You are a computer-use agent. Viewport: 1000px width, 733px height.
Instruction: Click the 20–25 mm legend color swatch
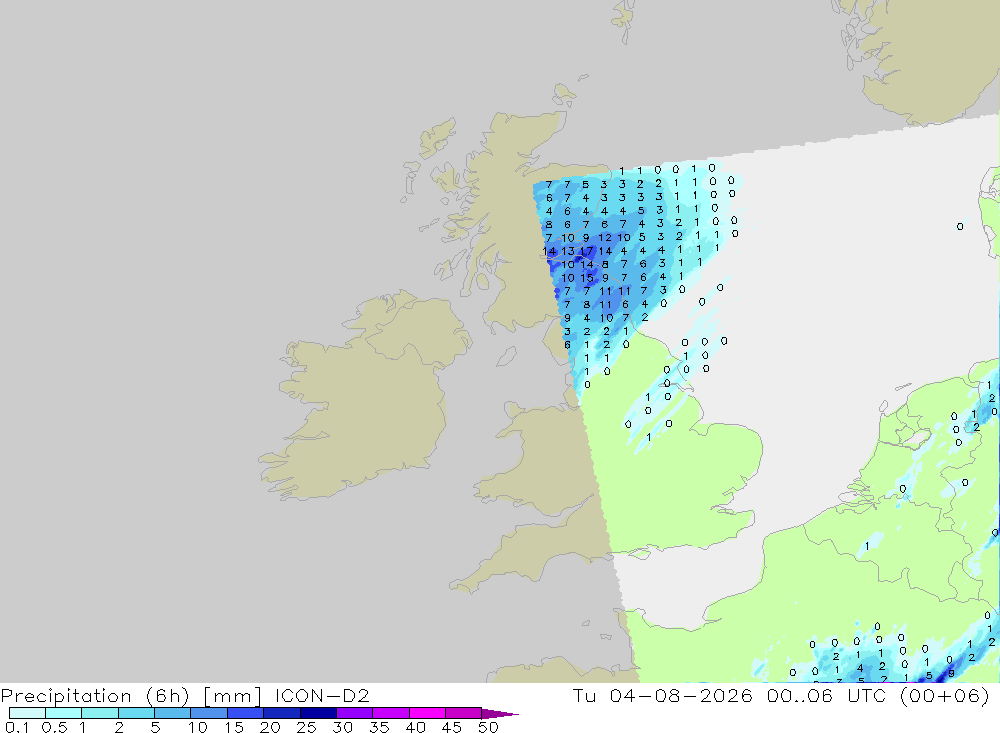point(281,713)
